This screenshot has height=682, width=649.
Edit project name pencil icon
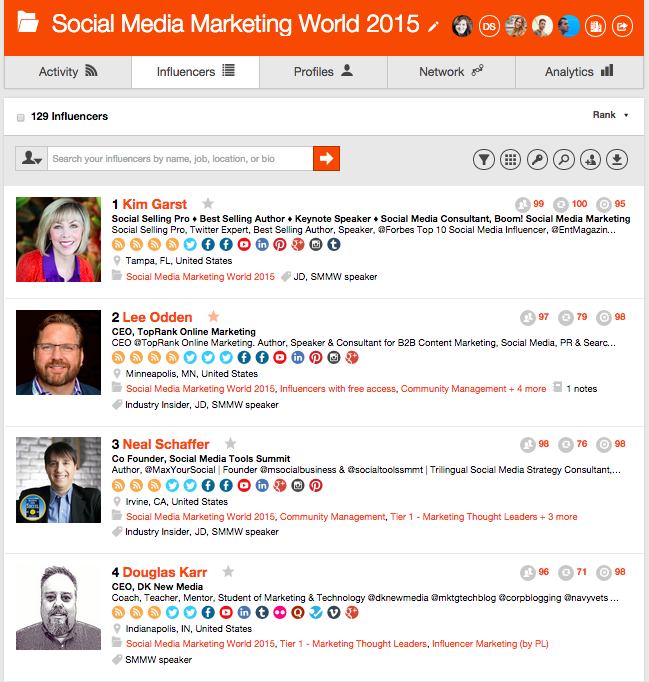click(433, 27)
